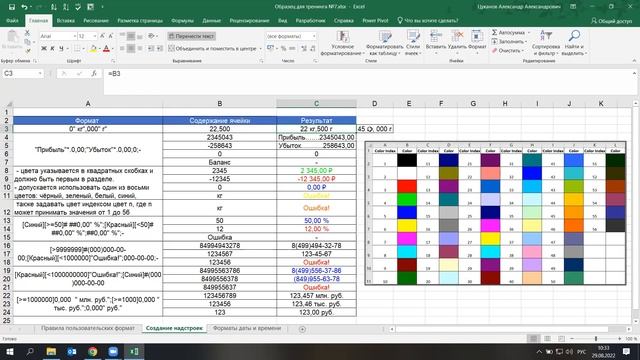640x360 pixels.
Task: Open Cell Styles gallery
Action: click(413, 43)
